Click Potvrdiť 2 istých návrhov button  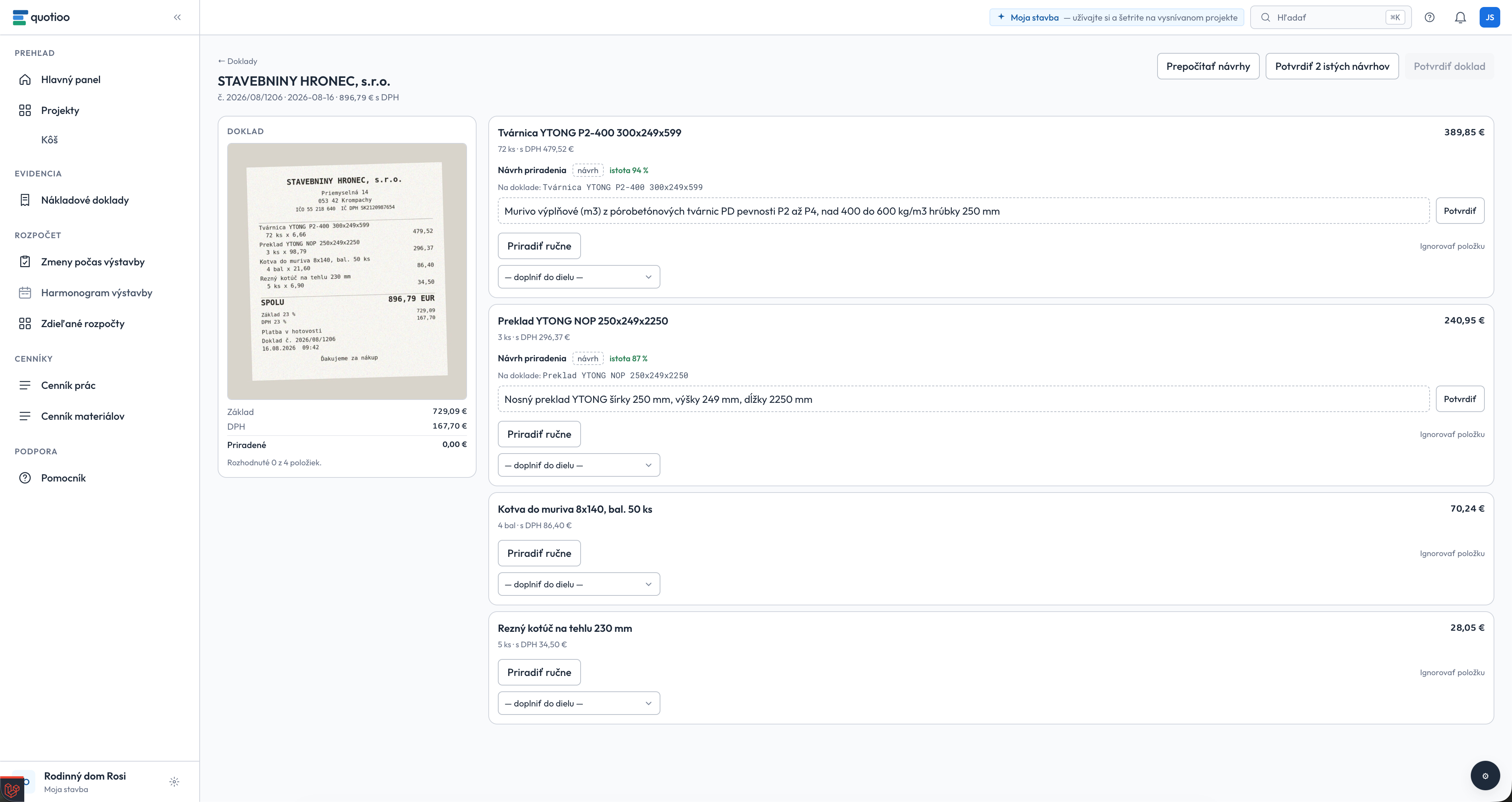1332,66
